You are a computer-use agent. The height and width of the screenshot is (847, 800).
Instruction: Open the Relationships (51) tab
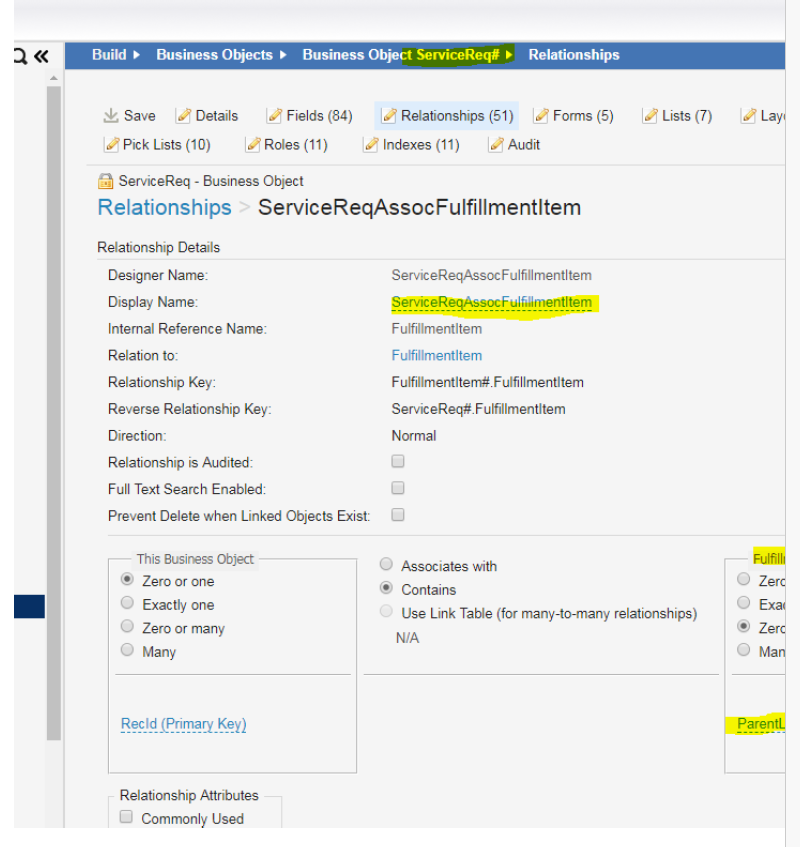pos(447,116)
